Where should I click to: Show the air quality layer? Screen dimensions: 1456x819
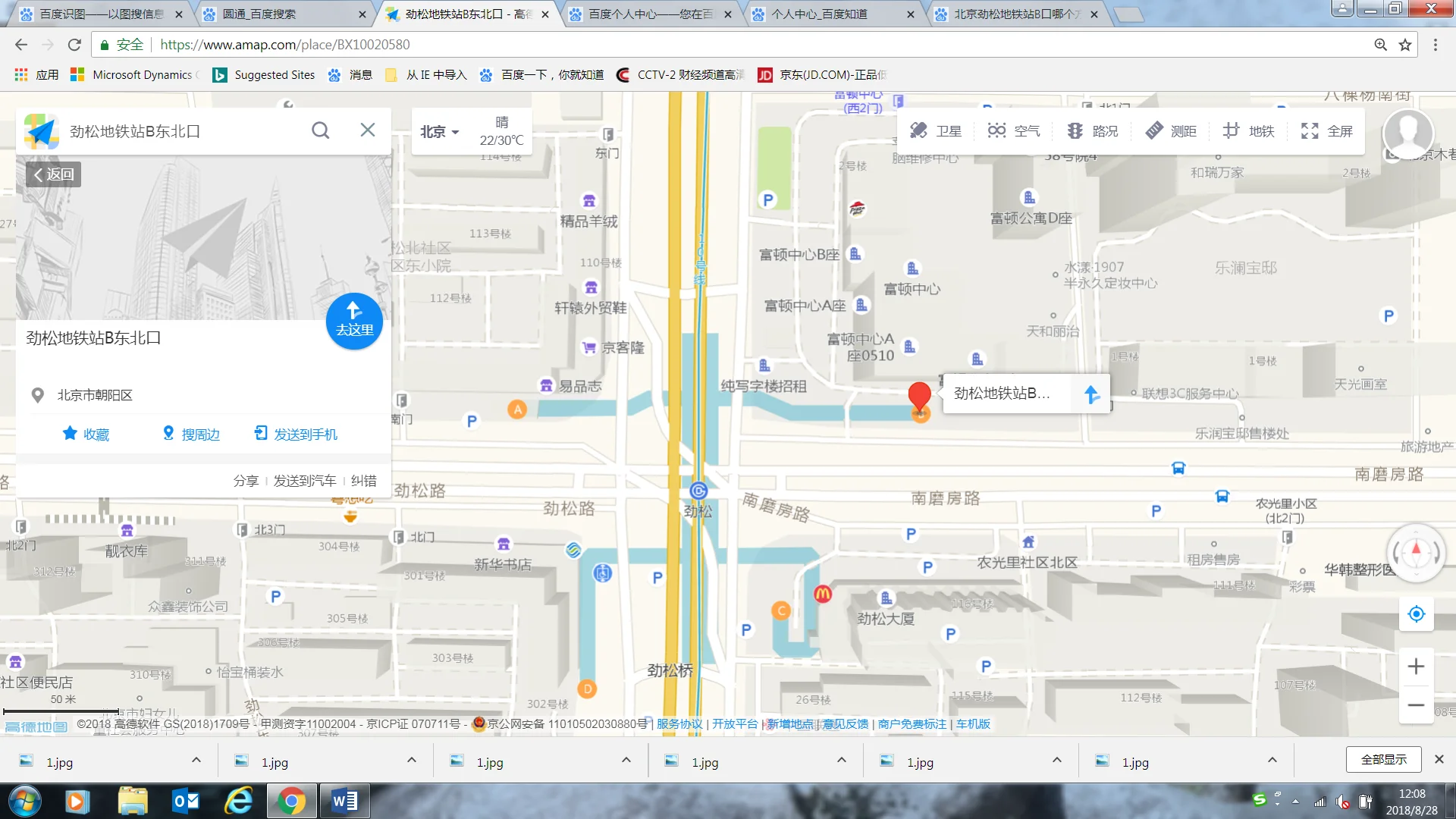(1014, 130)
